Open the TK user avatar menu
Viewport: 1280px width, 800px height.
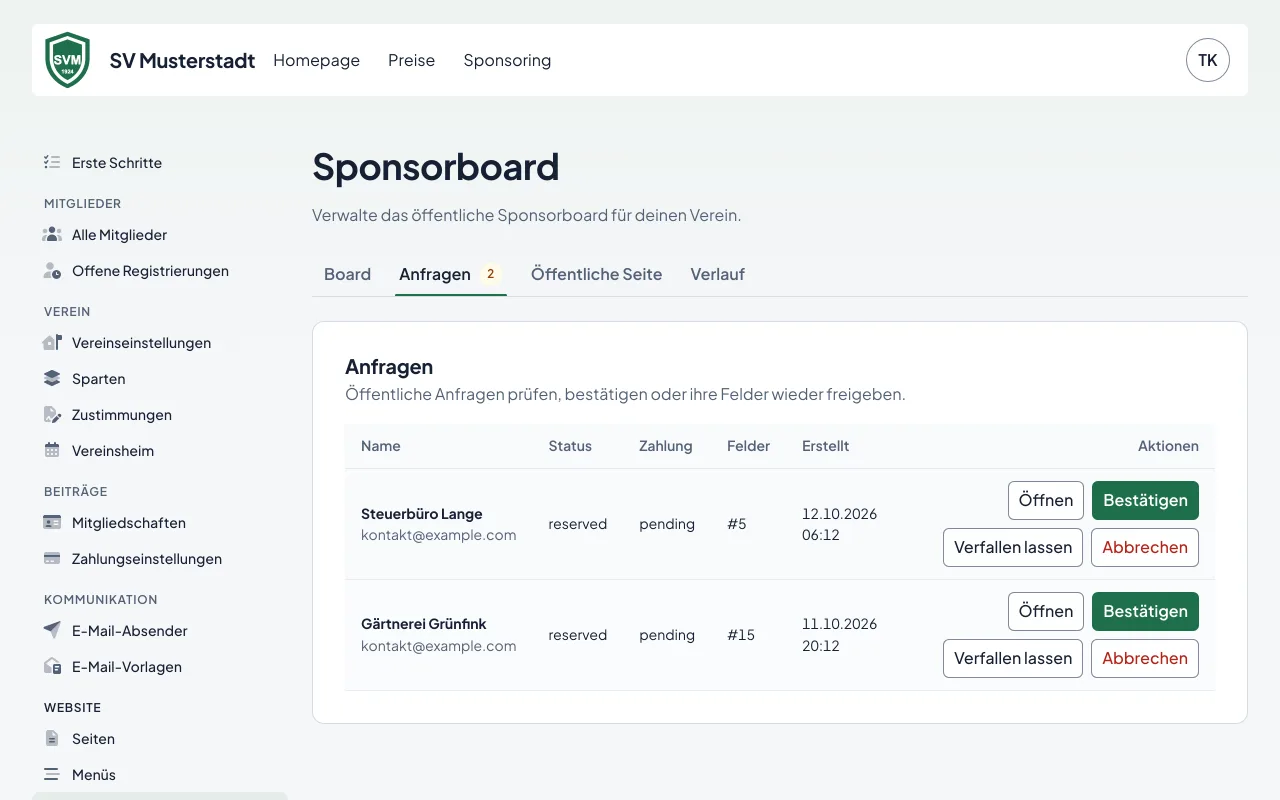1208,60
